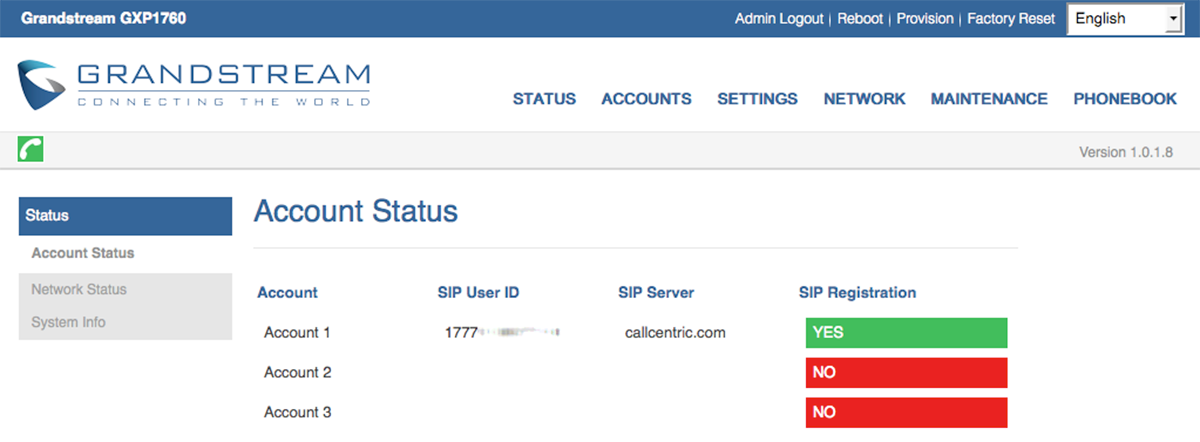Viewport: 1200px width, 442px height.
Task: Click the Reboot link
Action: (x=860, y=19)
